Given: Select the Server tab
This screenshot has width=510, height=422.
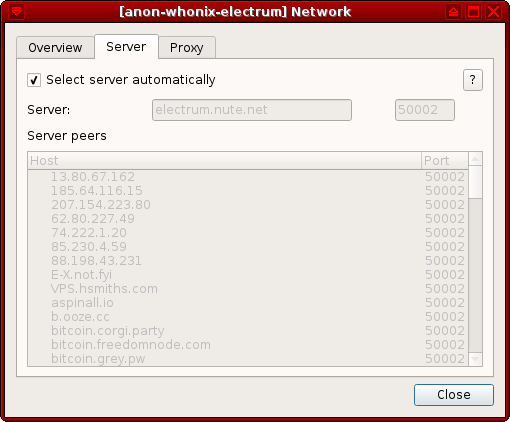Looking at the screenshot, I should [x=126, y=47].
